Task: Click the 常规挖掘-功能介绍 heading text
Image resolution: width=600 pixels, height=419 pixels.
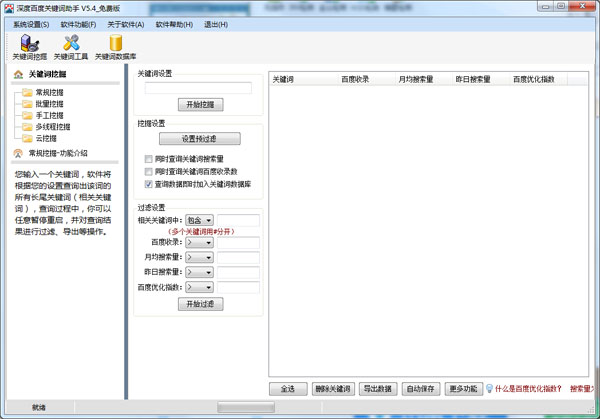Action: 58,153
